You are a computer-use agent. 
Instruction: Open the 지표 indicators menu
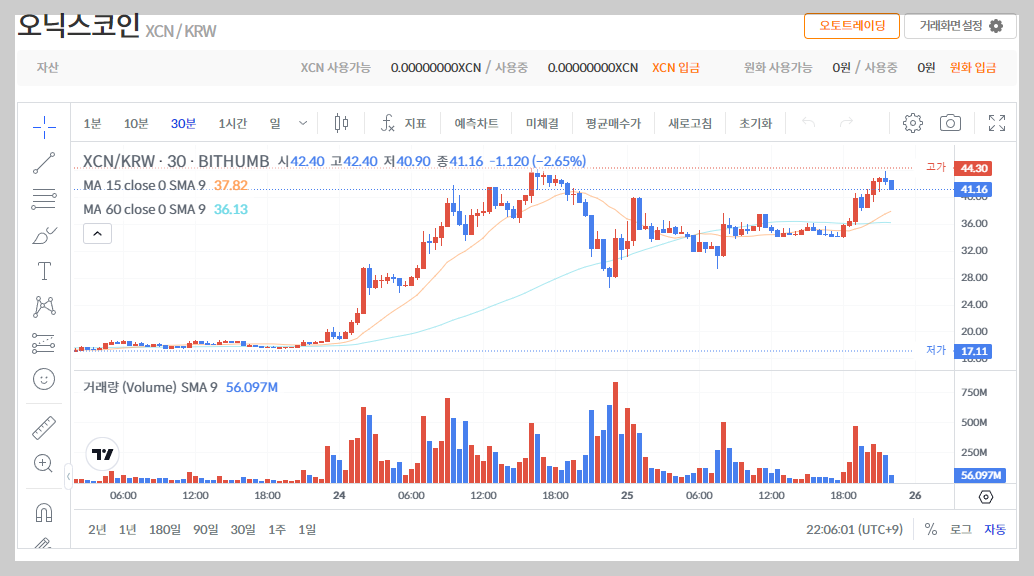click(404, 123)
